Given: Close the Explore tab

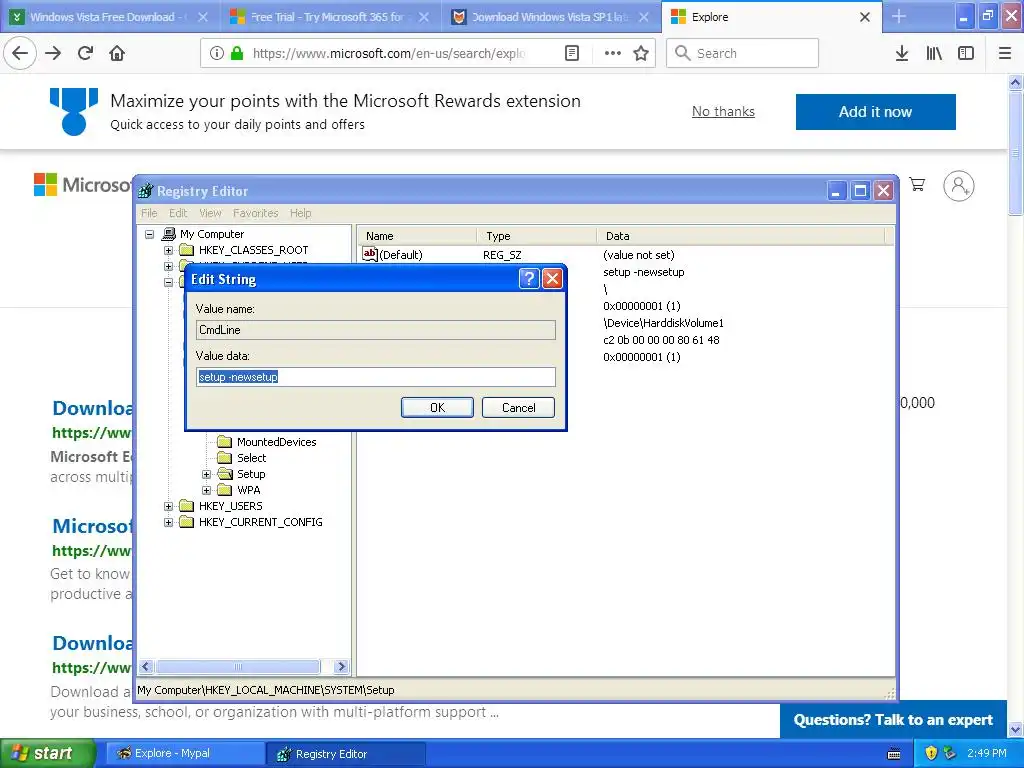Looking at the screenshot, I should (x=865, y=17).
